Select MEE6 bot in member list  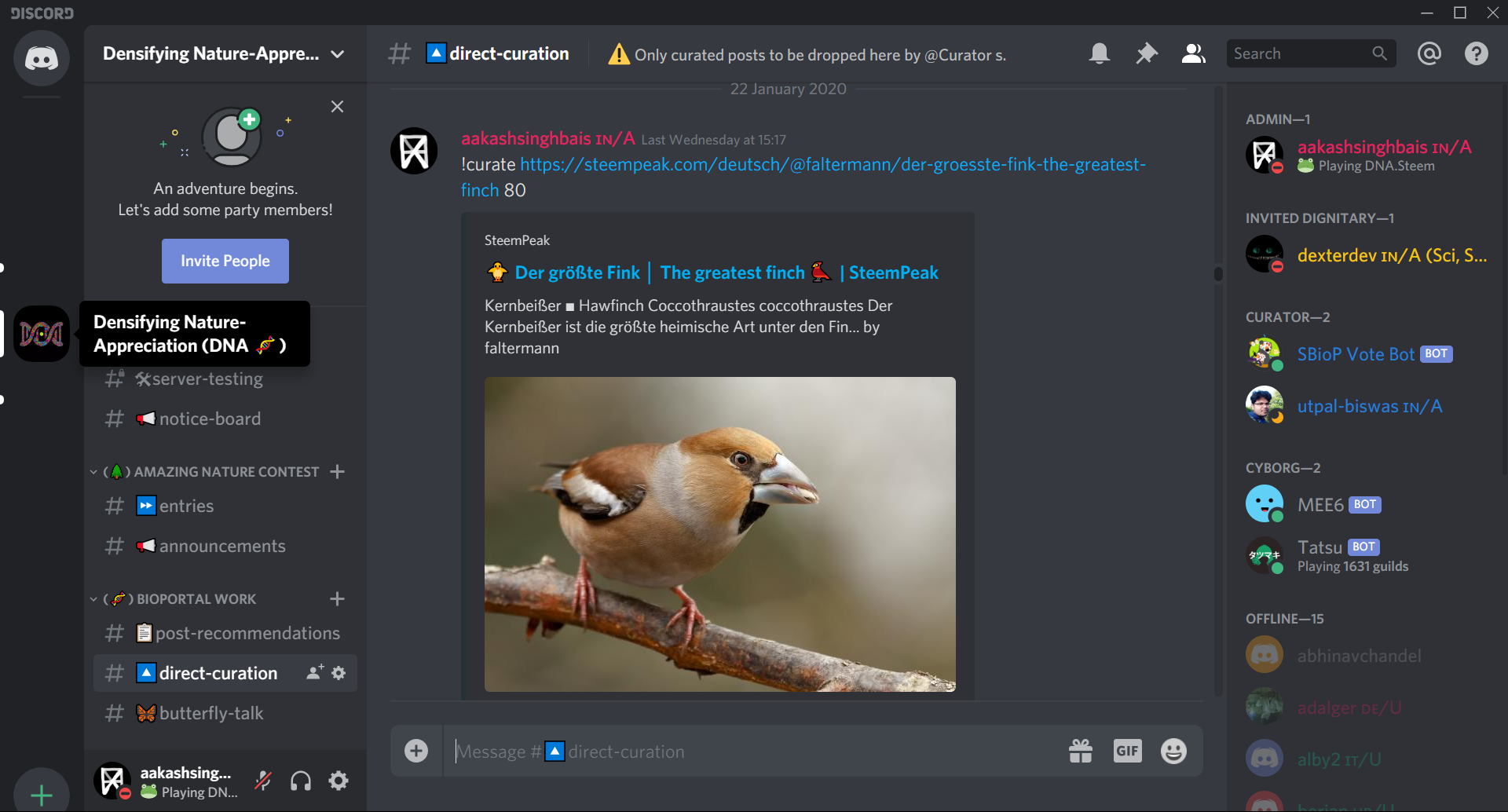coord(1367,504)
